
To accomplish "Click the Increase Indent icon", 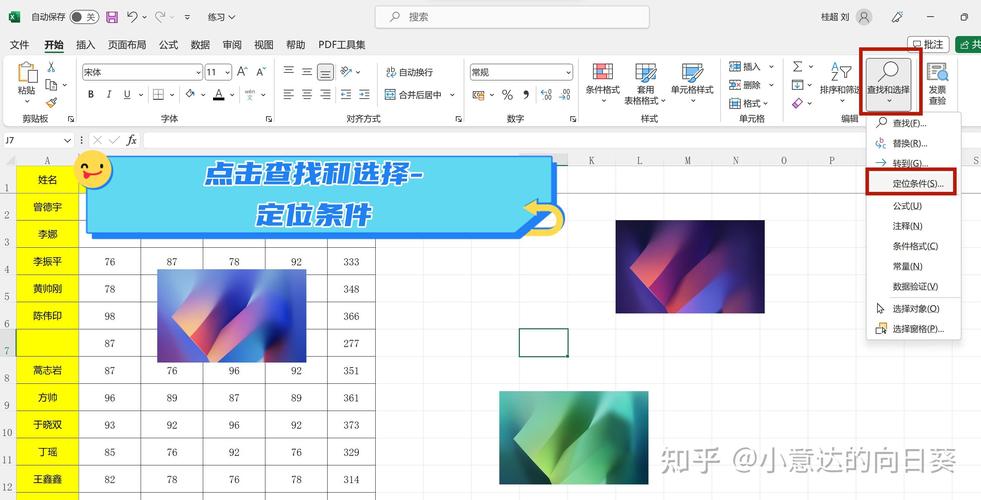I will point(364,94).
